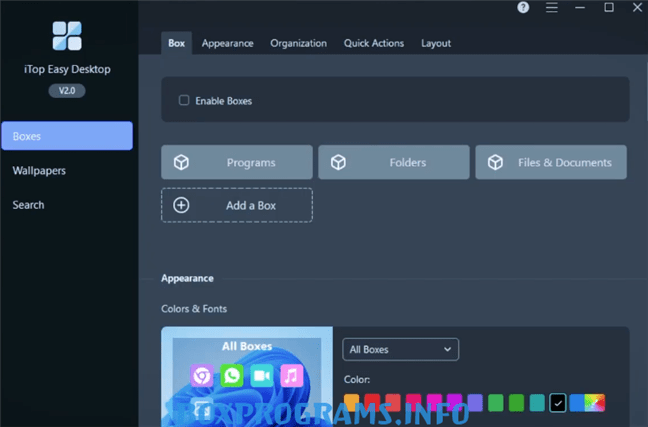Pick the darker green color swatch
The height and width of the screenshot is (427, 648).
pos(517,403)
